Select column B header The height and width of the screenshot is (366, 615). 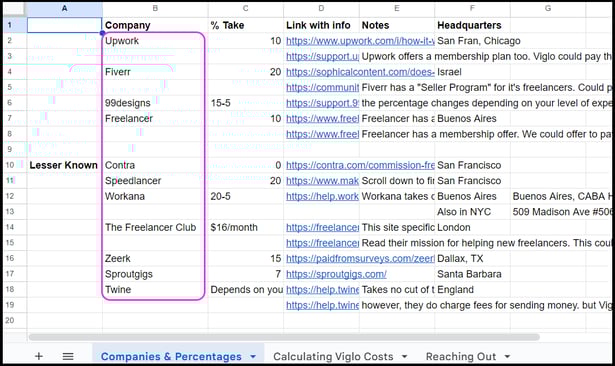155,8
